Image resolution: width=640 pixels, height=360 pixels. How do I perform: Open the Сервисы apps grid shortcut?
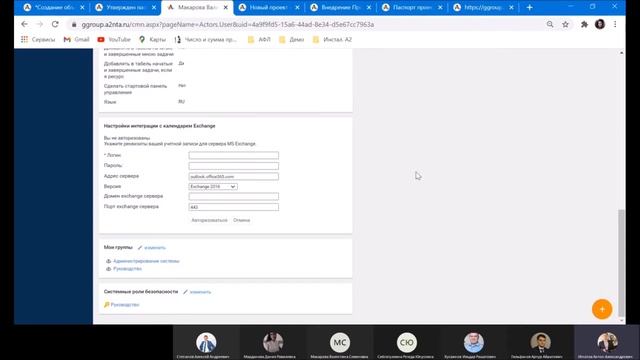pyautogui.click(x=38, y=40)
